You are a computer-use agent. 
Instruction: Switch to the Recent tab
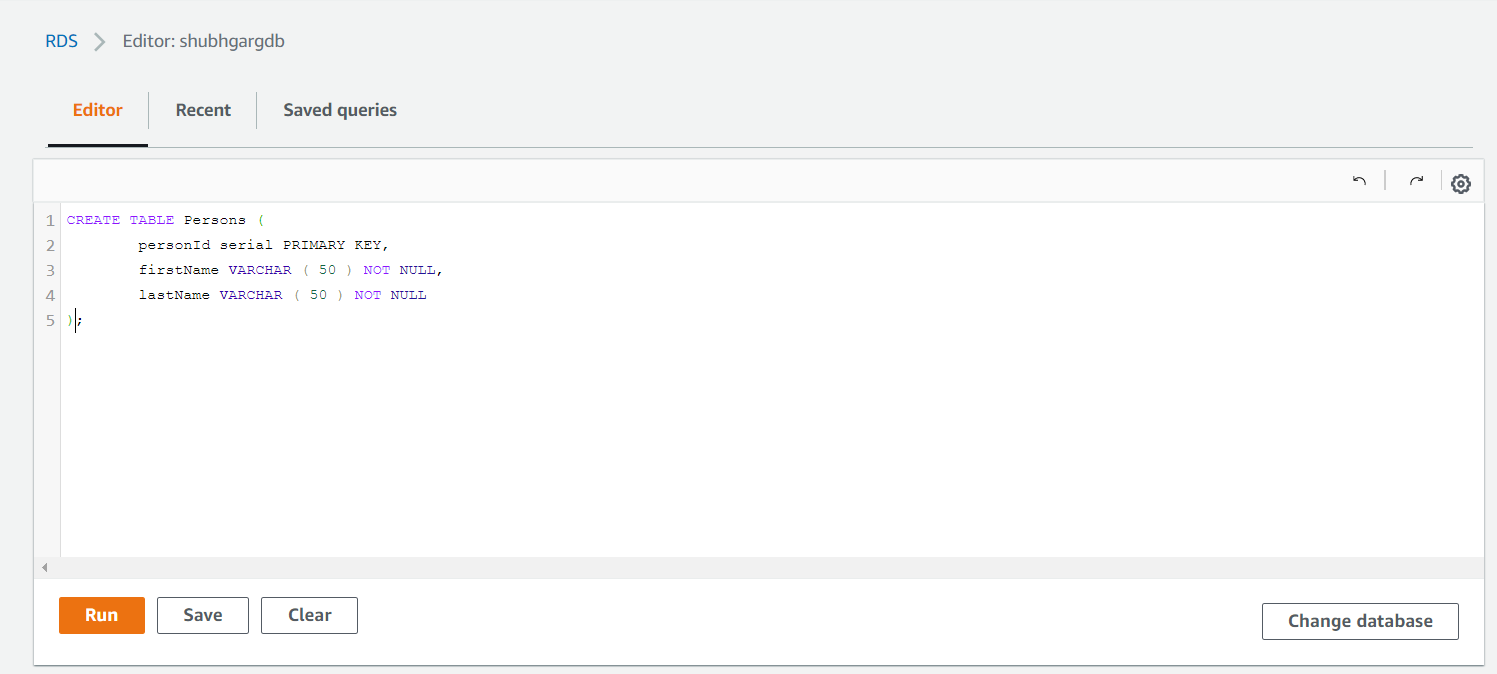tap(203, 110)
